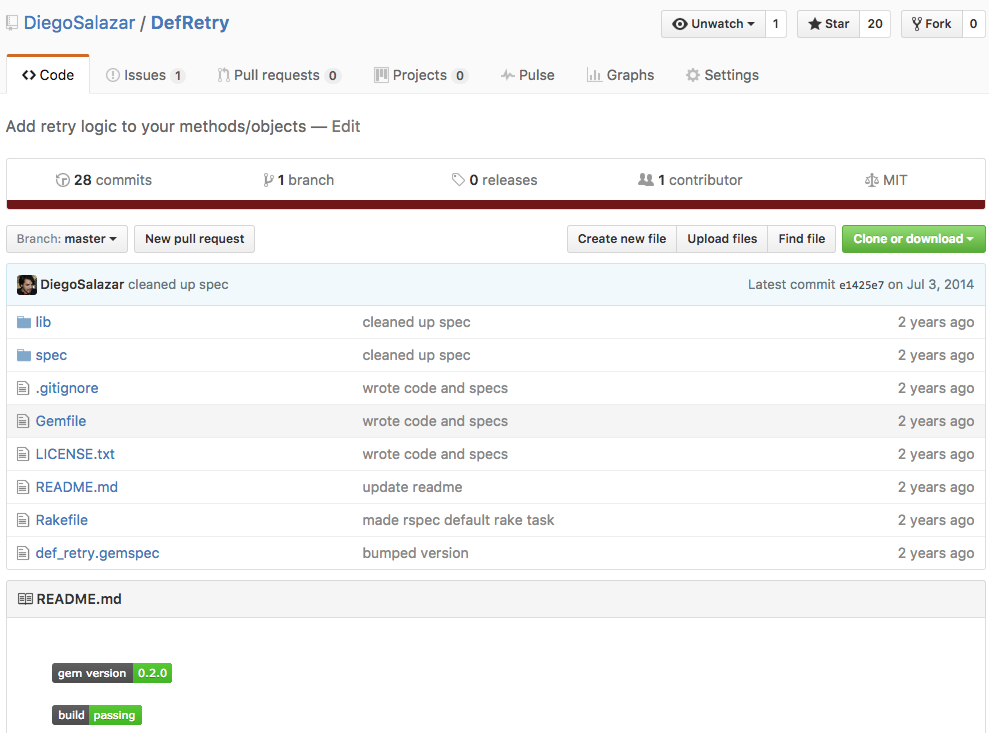
Task: Click the repository book icon beside DiegoSalazar
Action: click(x=12, y=23)
